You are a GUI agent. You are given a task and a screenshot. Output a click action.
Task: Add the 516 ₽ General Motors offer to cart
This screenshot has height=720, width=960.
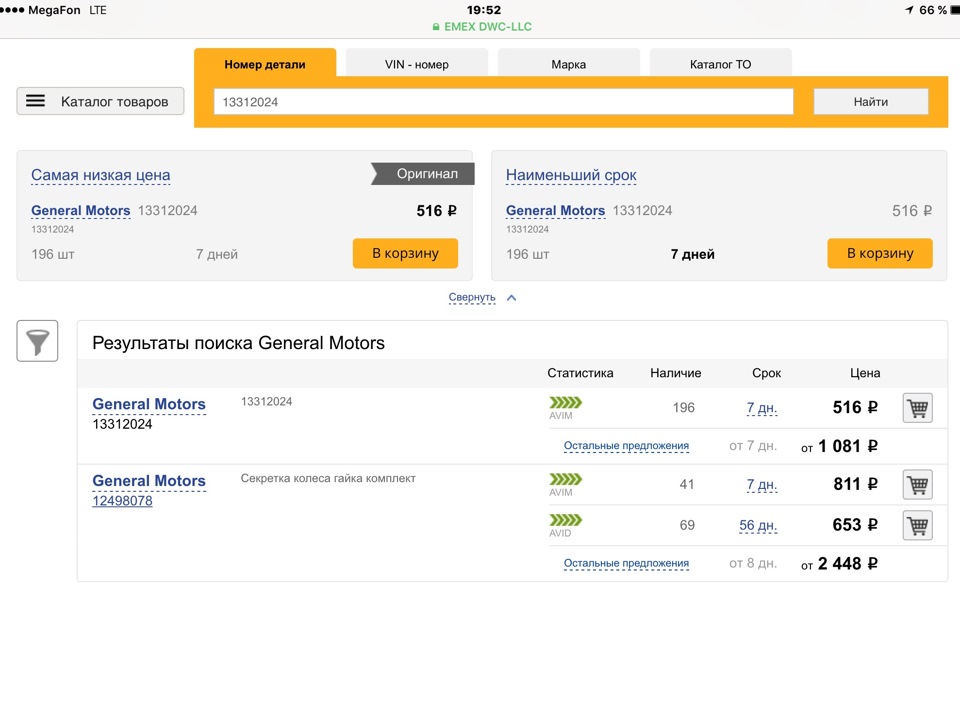click(917, 408)
